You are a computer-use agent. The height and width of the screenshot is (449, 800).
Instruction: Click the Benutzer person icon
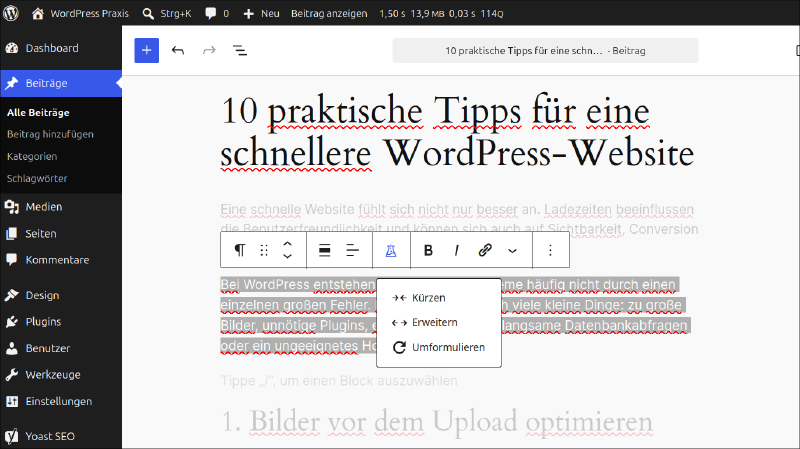tap(12, 348)
